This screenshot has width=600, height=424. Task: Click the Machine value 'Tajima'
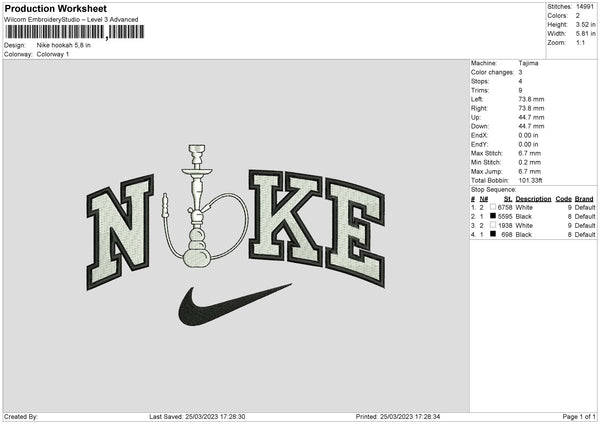point(528,63)
